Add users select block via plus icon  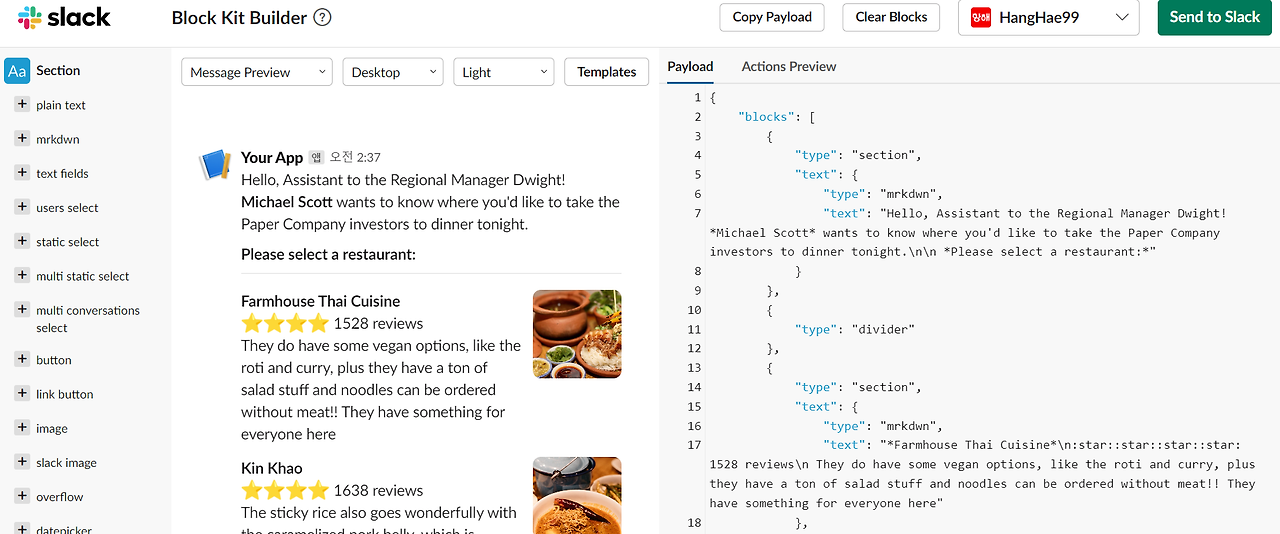click(x=21, y=207)
